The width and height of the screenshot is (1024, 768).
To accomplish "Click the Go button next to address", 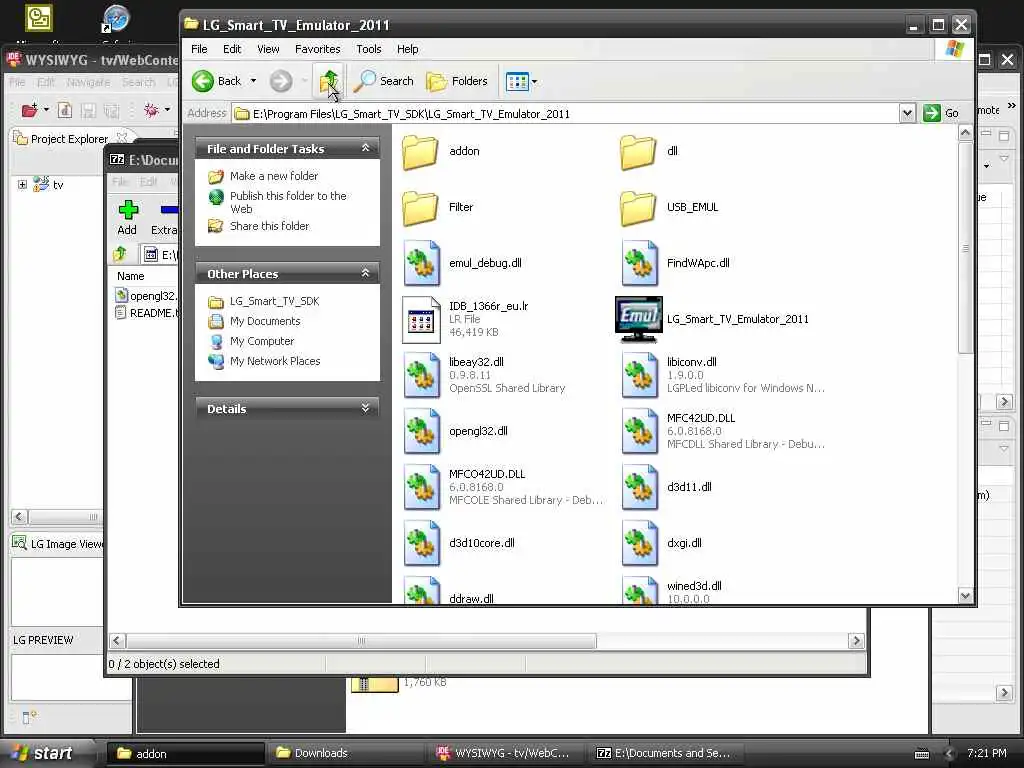I will [941, 114].
